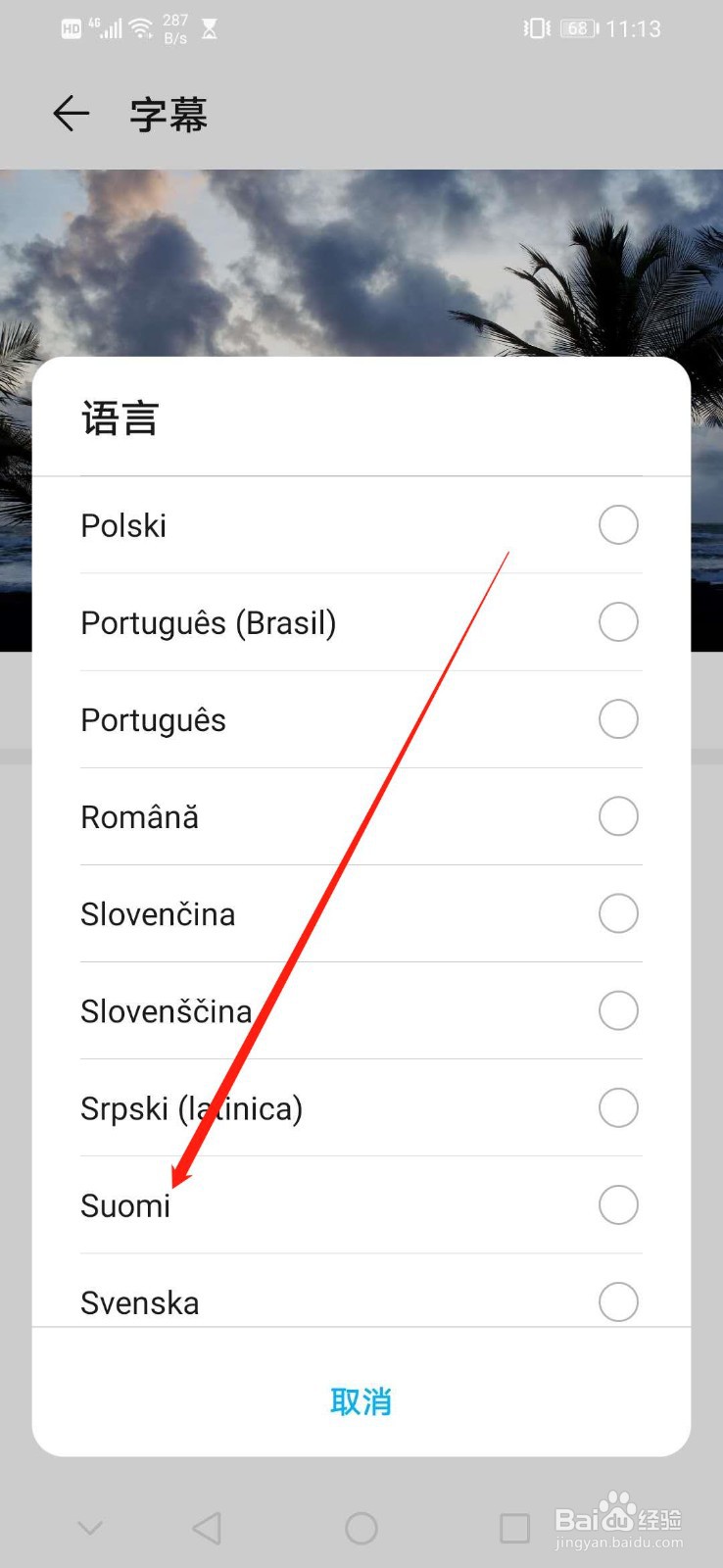Choose the Română radio button

(x=618, y=816)
